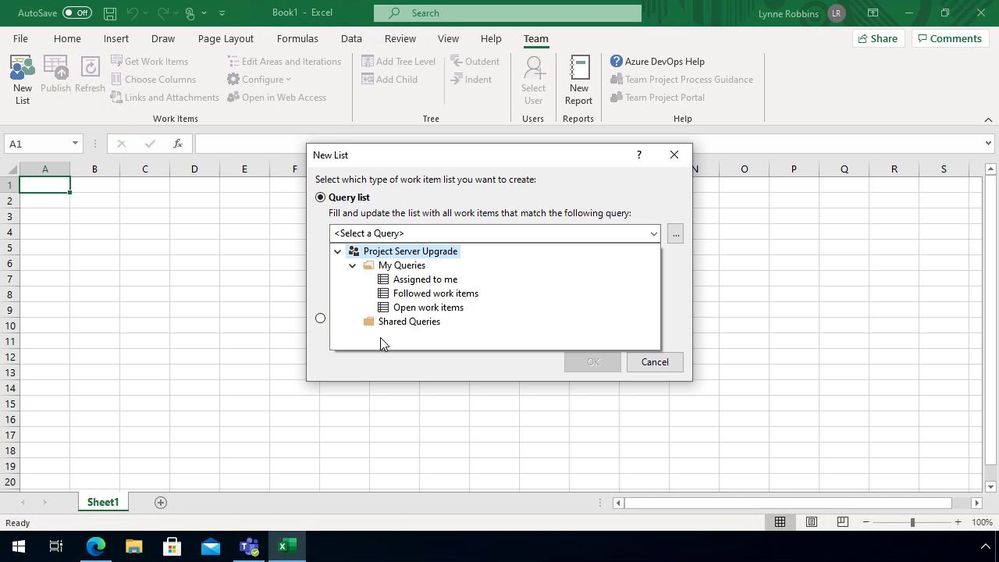
Task: Open the Name Box dropdown arrow
Action: (x=75, y=143)
